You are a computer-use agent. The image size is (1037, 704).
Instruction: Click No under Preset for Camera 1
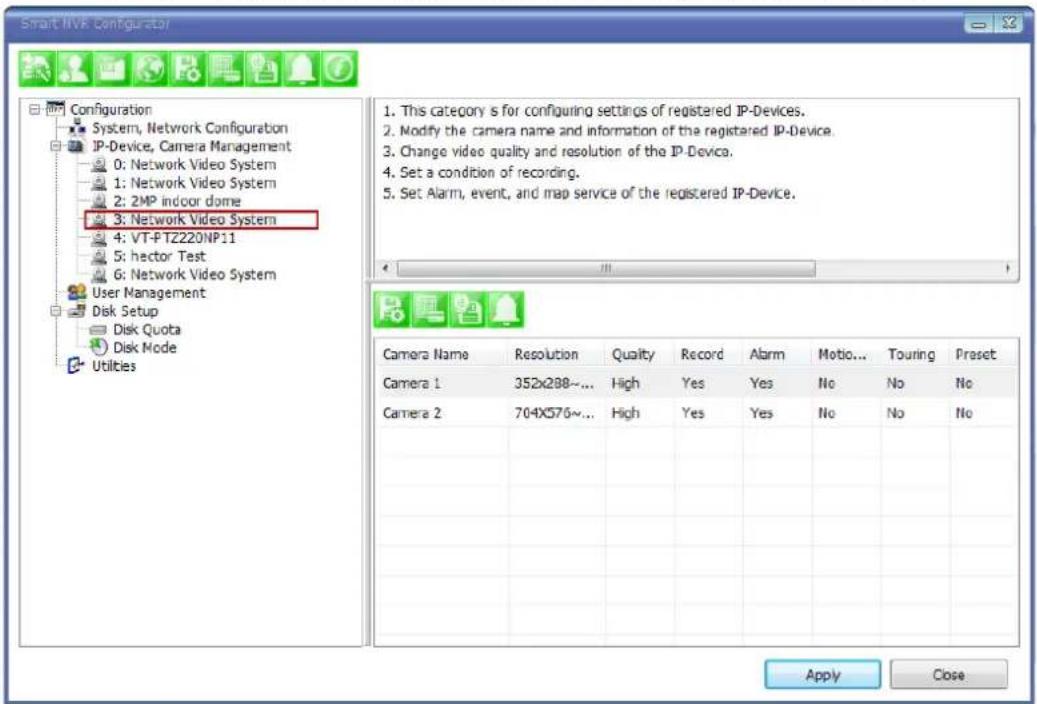coord(964,384)
